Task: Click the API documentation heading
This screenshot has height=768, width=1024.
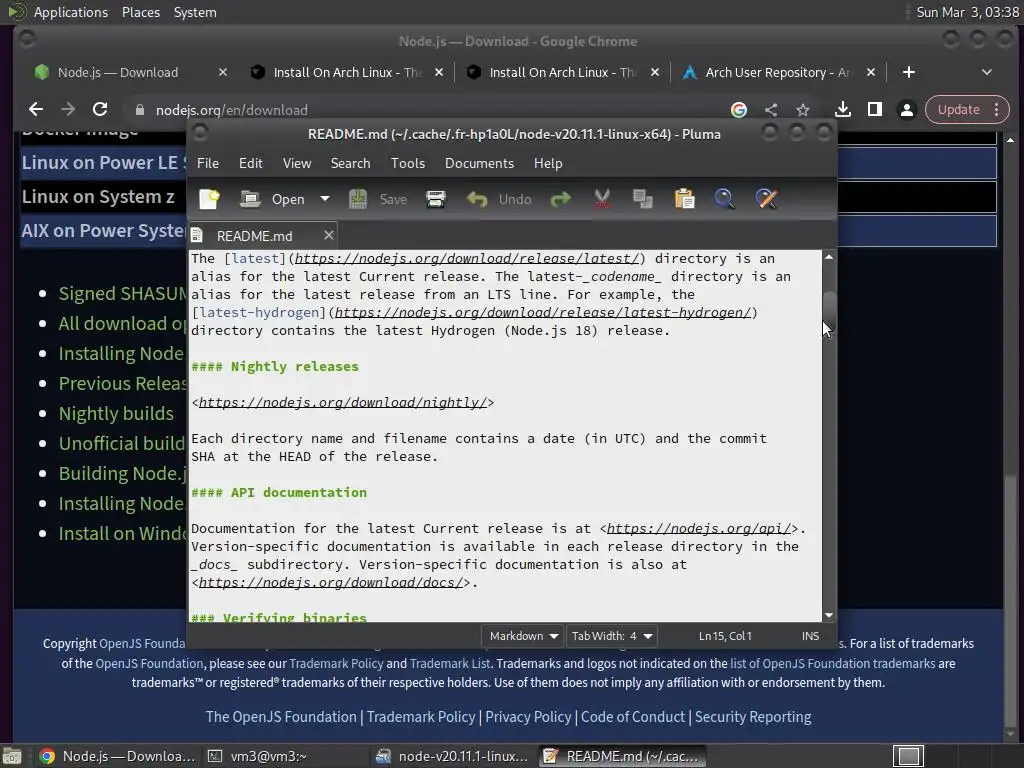Action: click(279, 492)
